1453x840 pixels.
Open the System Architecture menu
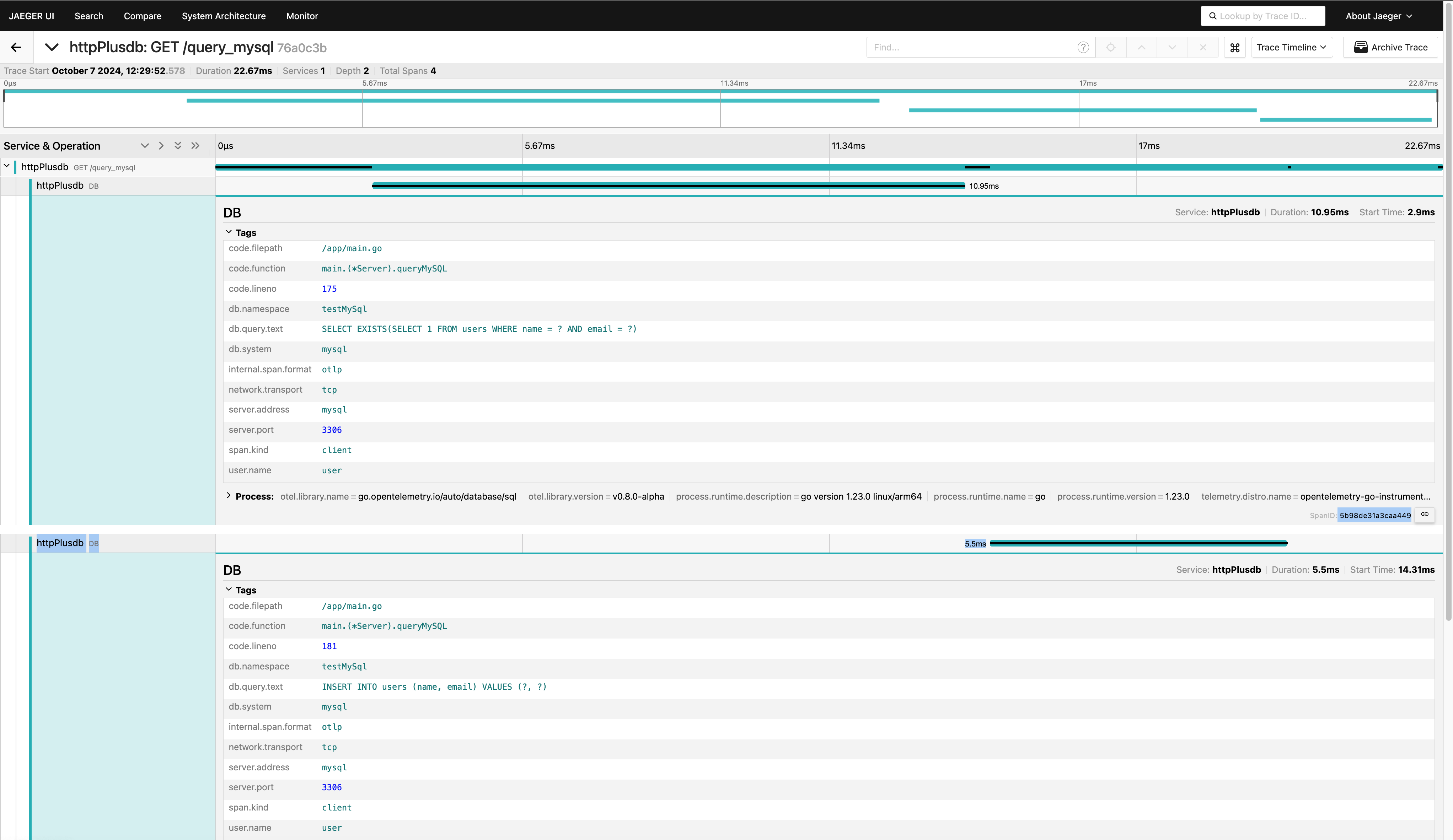click(224, 16)
